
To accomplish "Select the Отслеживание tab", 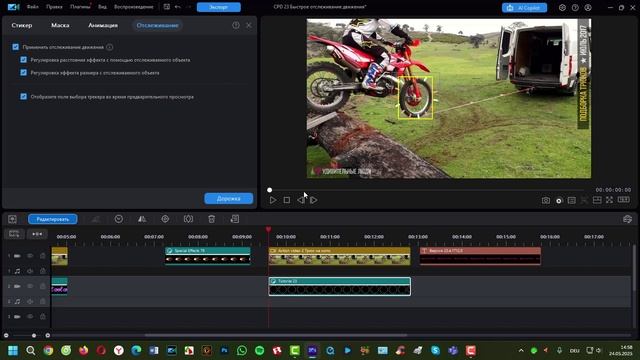I will (x=157, y=25).
